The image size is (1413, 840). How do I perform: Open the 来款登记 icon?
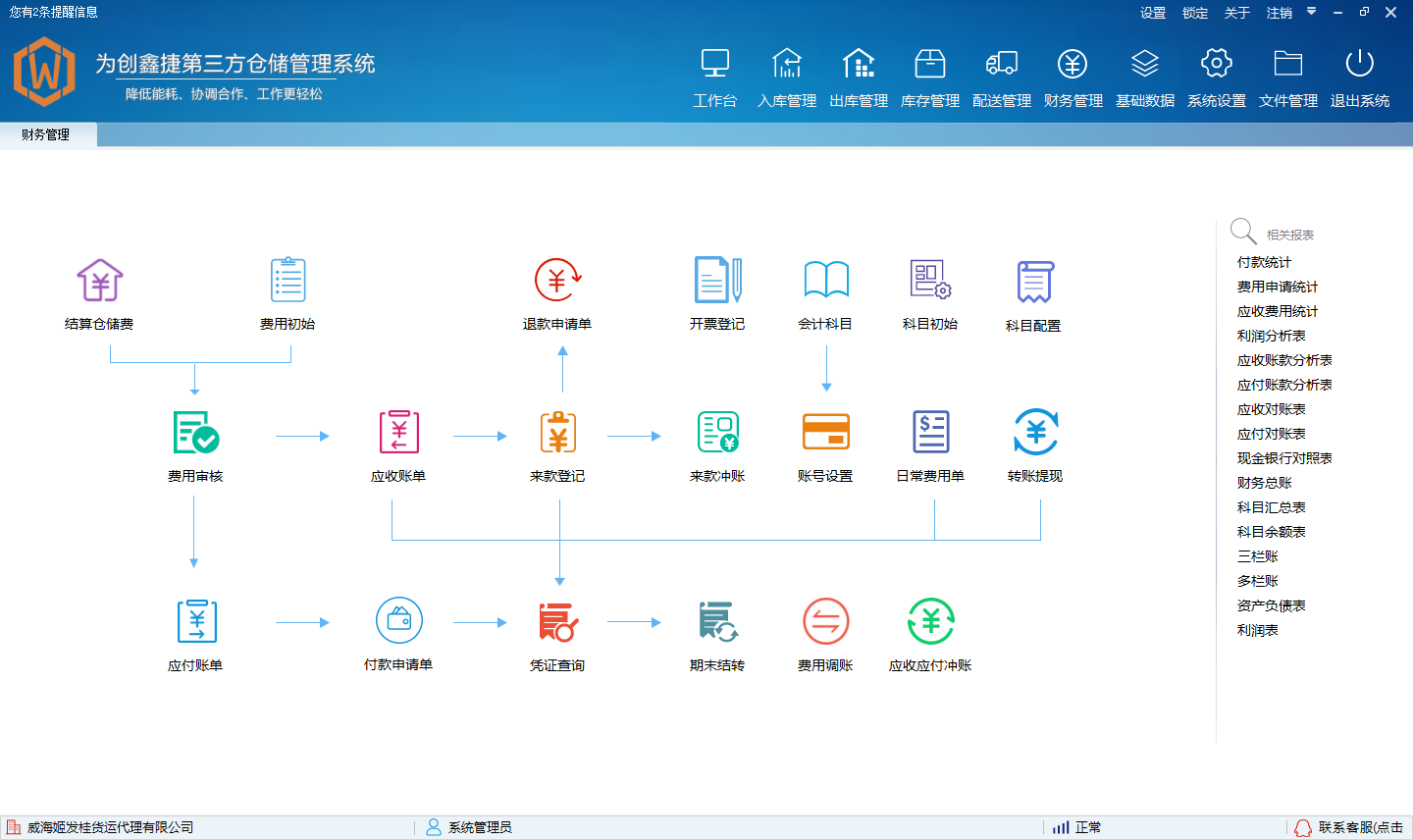click(558, 432)
